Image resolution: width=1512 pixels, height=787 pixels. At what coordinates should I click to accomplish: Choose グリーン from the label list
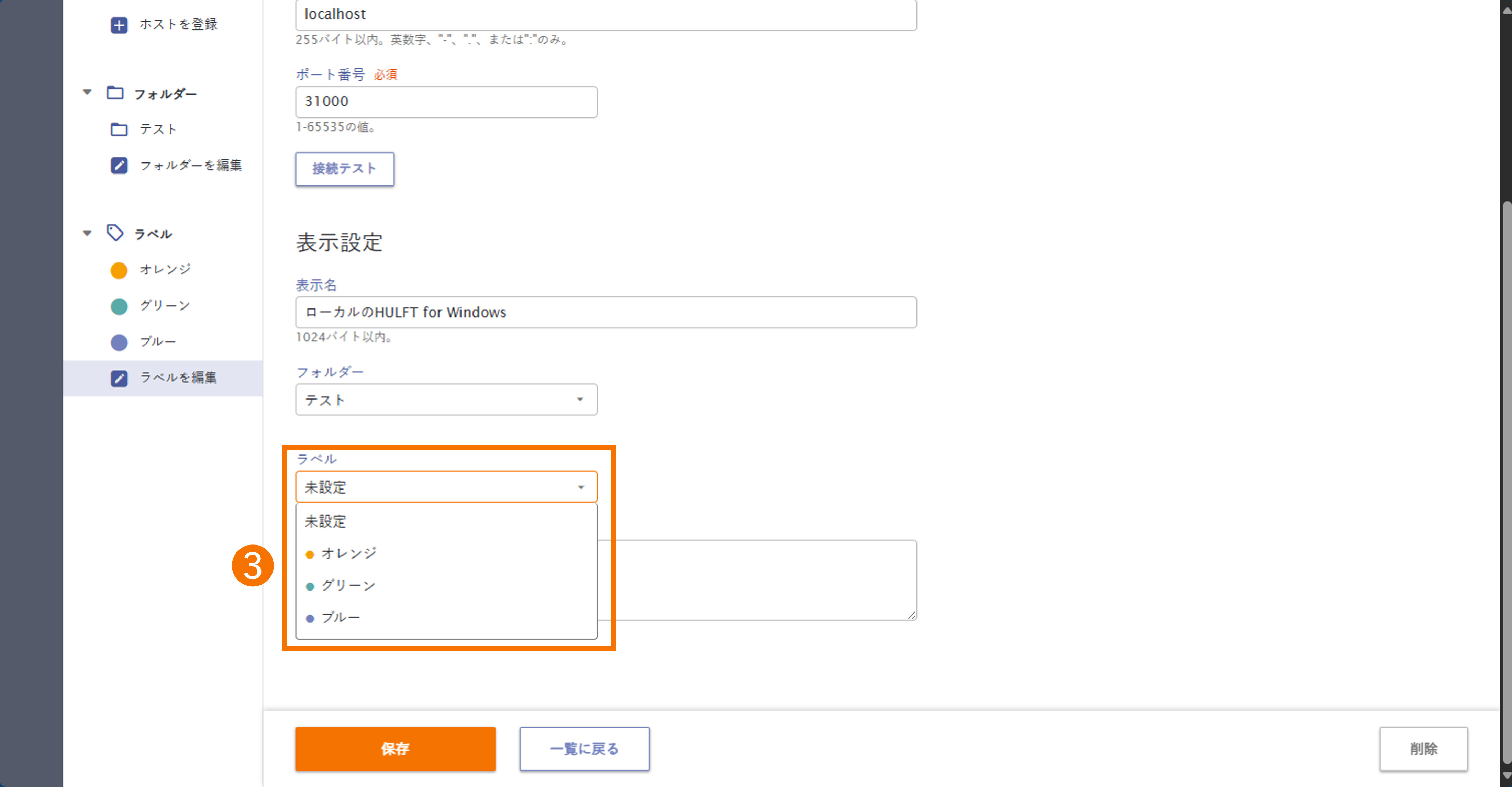click(348, 586)
